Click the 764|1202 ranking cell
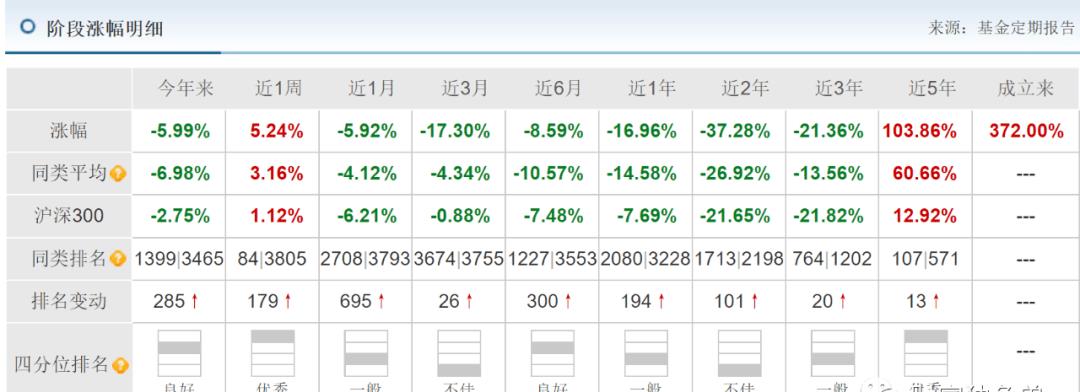 [x=831, y=259]
